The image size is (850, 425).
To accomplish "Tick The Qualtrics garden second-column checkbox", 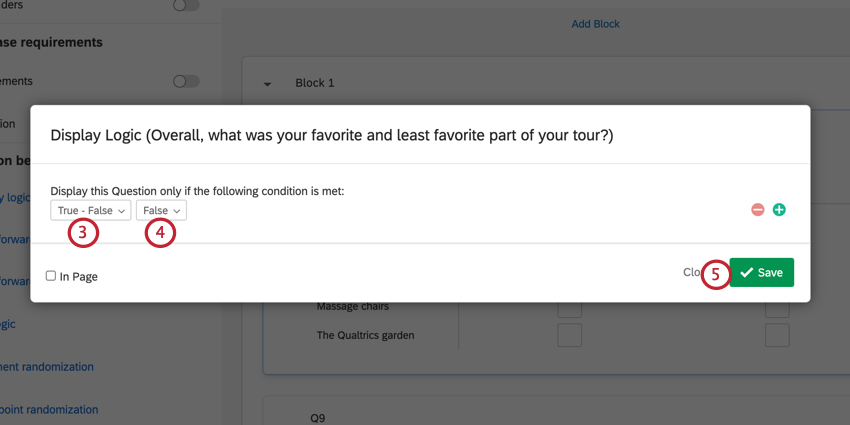I will point(777,335).
